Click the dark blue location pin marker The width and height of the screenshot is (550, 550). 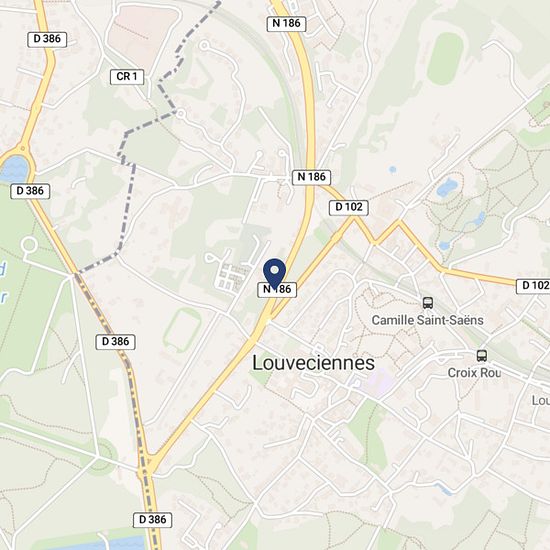pyautogui.click(x=275, y=274)
